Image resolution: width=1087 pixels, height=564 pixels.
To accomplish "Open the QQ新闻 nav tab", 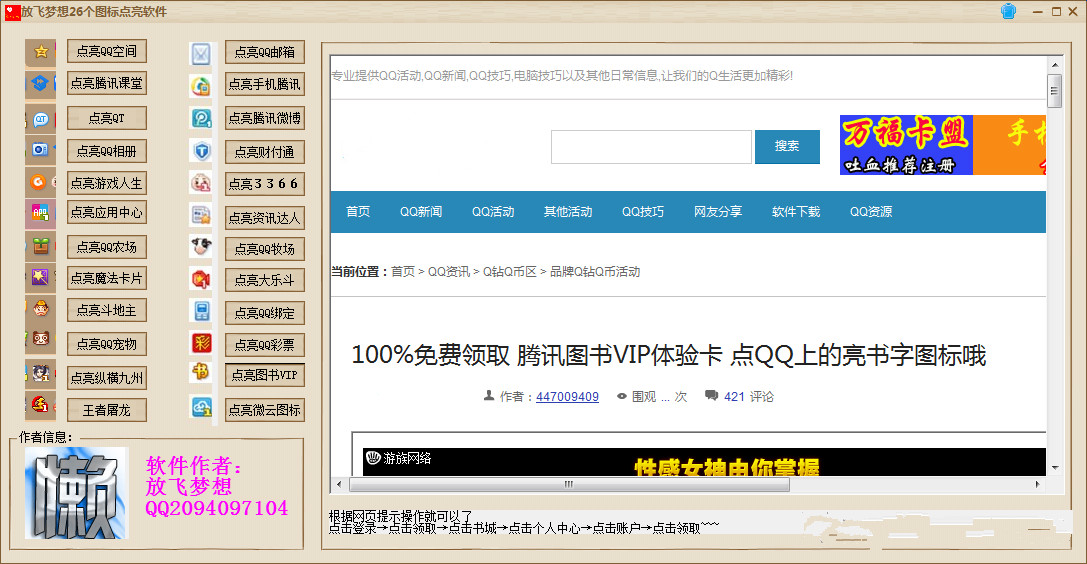I will (421, 211).
